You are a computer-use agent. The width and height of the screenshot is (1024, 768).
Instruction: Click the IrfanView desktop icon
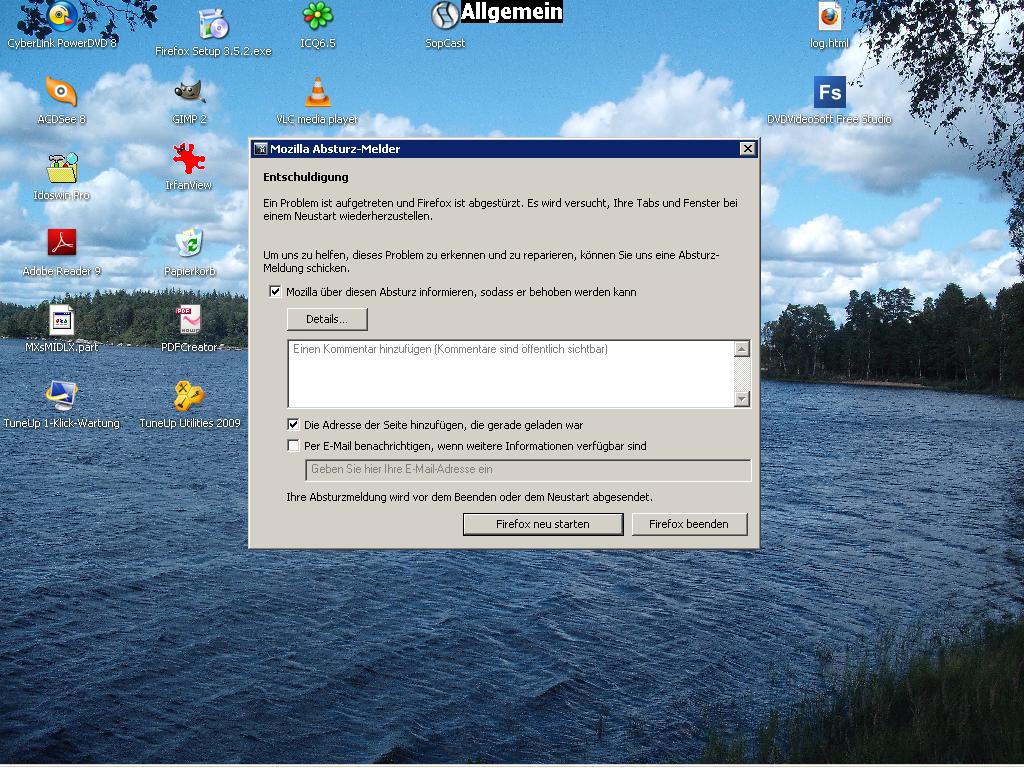(x=189, y=160)
